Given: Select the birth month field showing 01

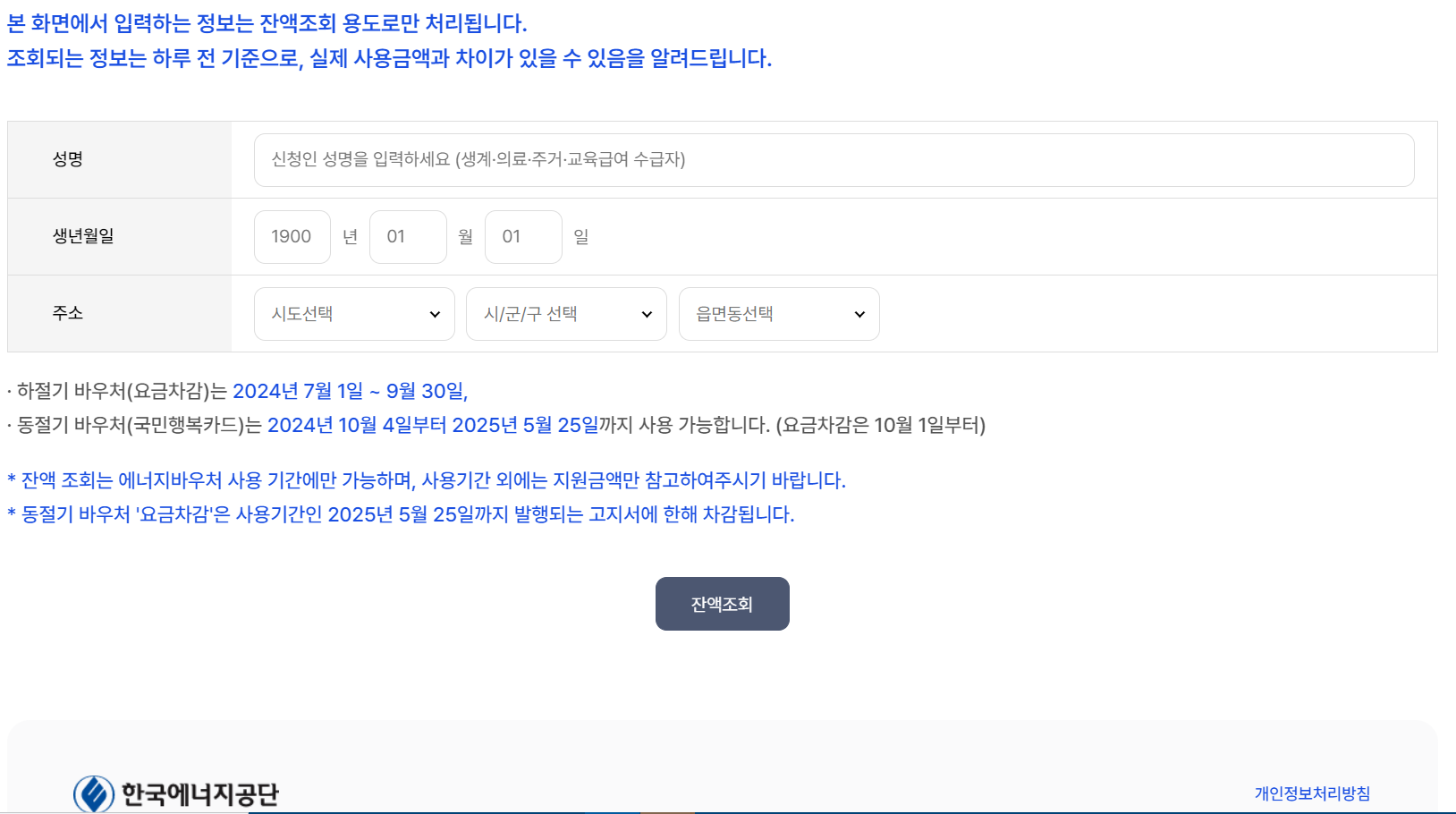Looking at the screenshot, I should [x=408, y=236].
